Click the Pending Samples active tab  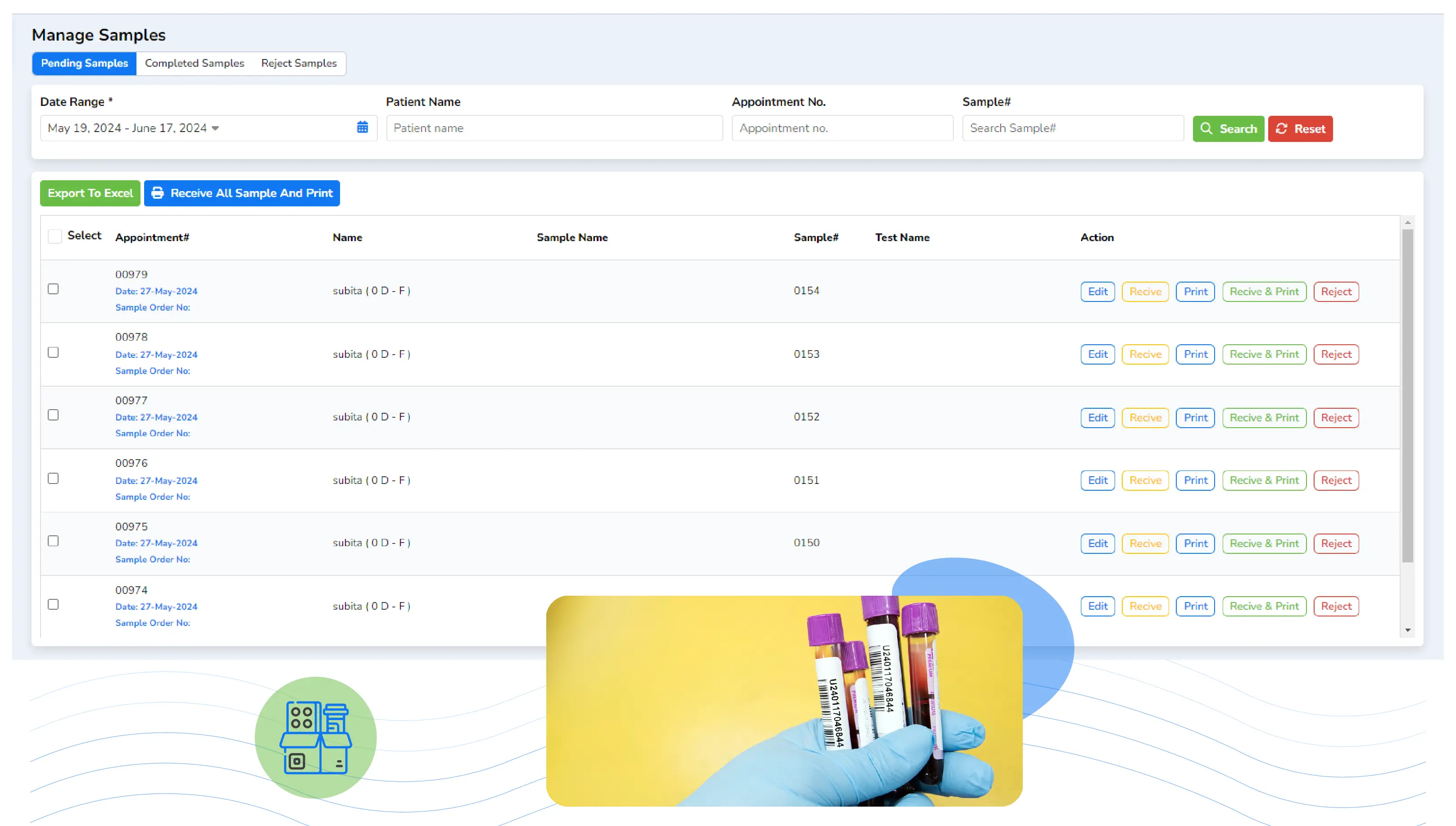click(84, 63)
